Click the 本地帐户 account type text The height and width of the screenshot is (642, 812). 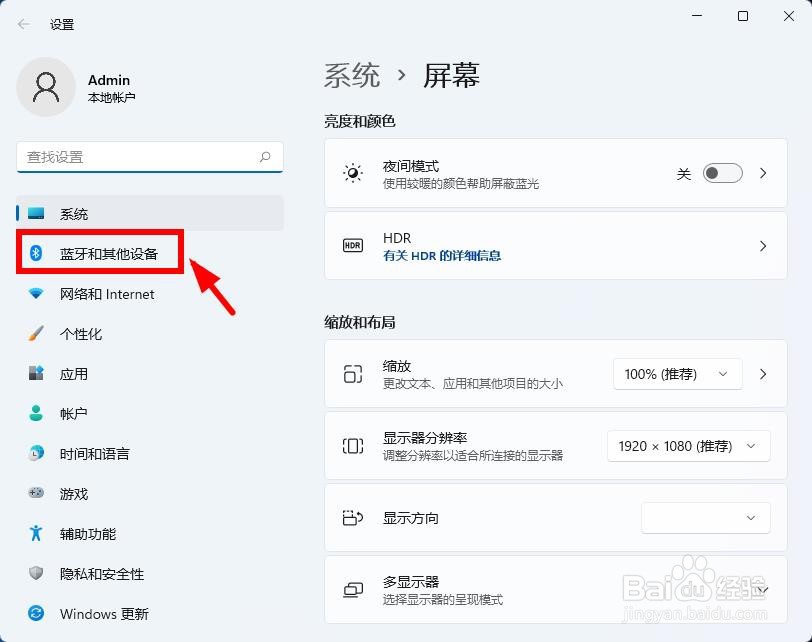[x=111, y=97]
